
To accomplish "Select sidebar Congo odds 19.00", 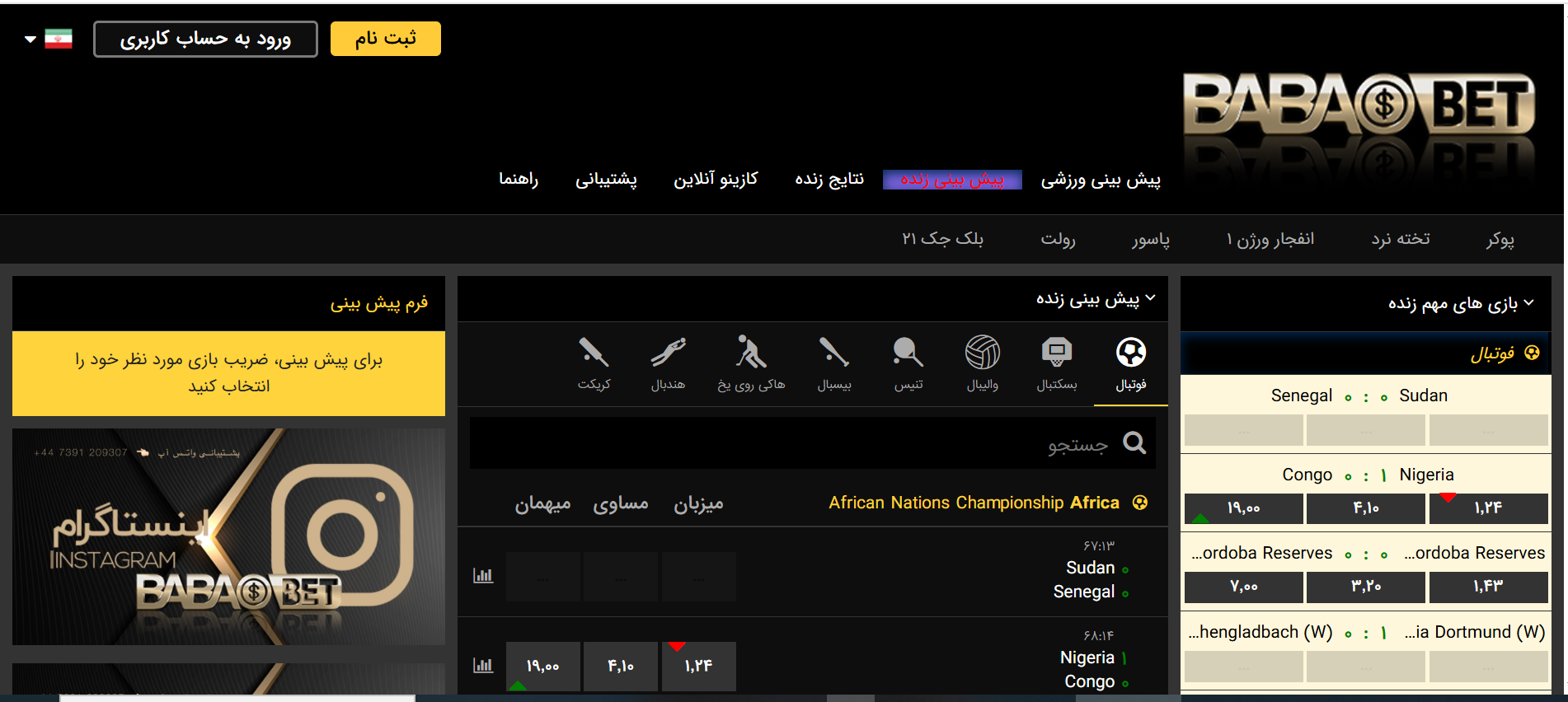I will coord(1244,508).
